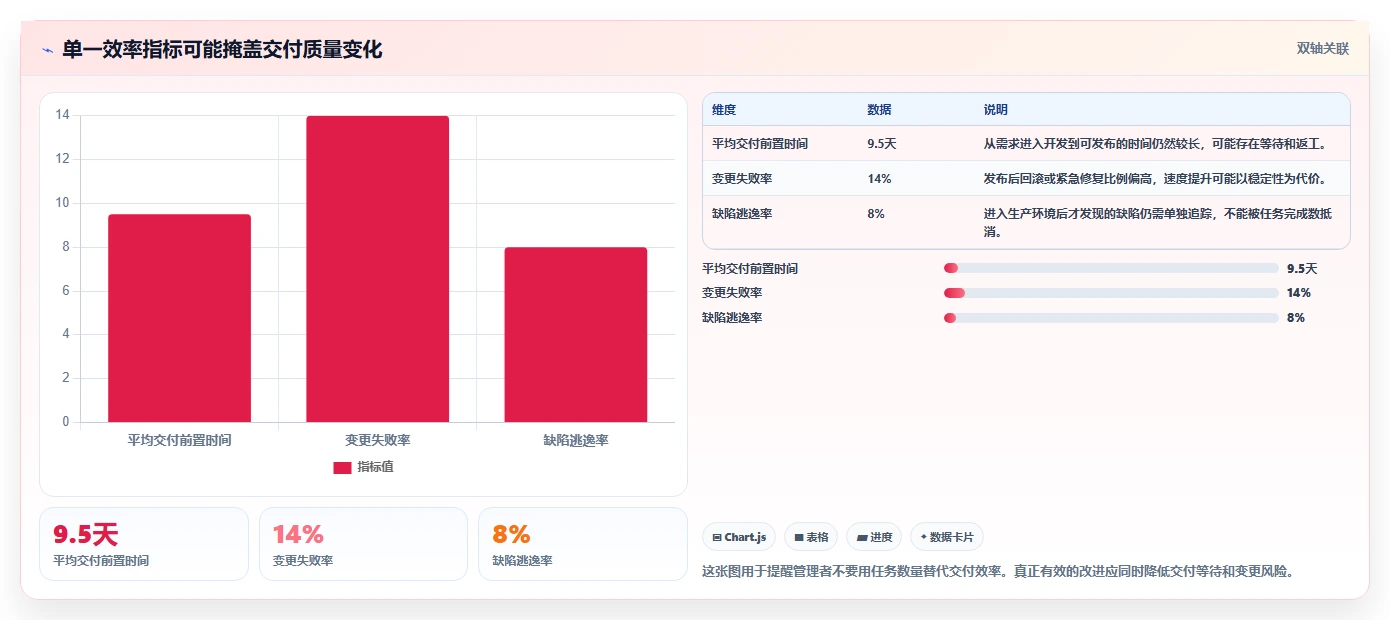Click the footnote text about 任务数量
The width and height of the screenshot is (1390, 620).
click(x=1000, y=572)
